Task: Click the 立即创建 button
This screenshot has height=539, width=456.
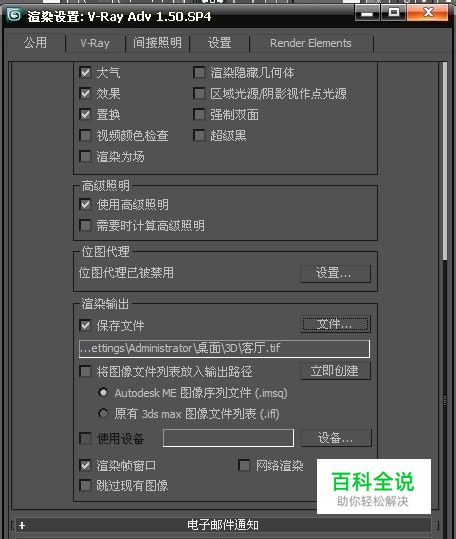Action: [x=335, y=371]
